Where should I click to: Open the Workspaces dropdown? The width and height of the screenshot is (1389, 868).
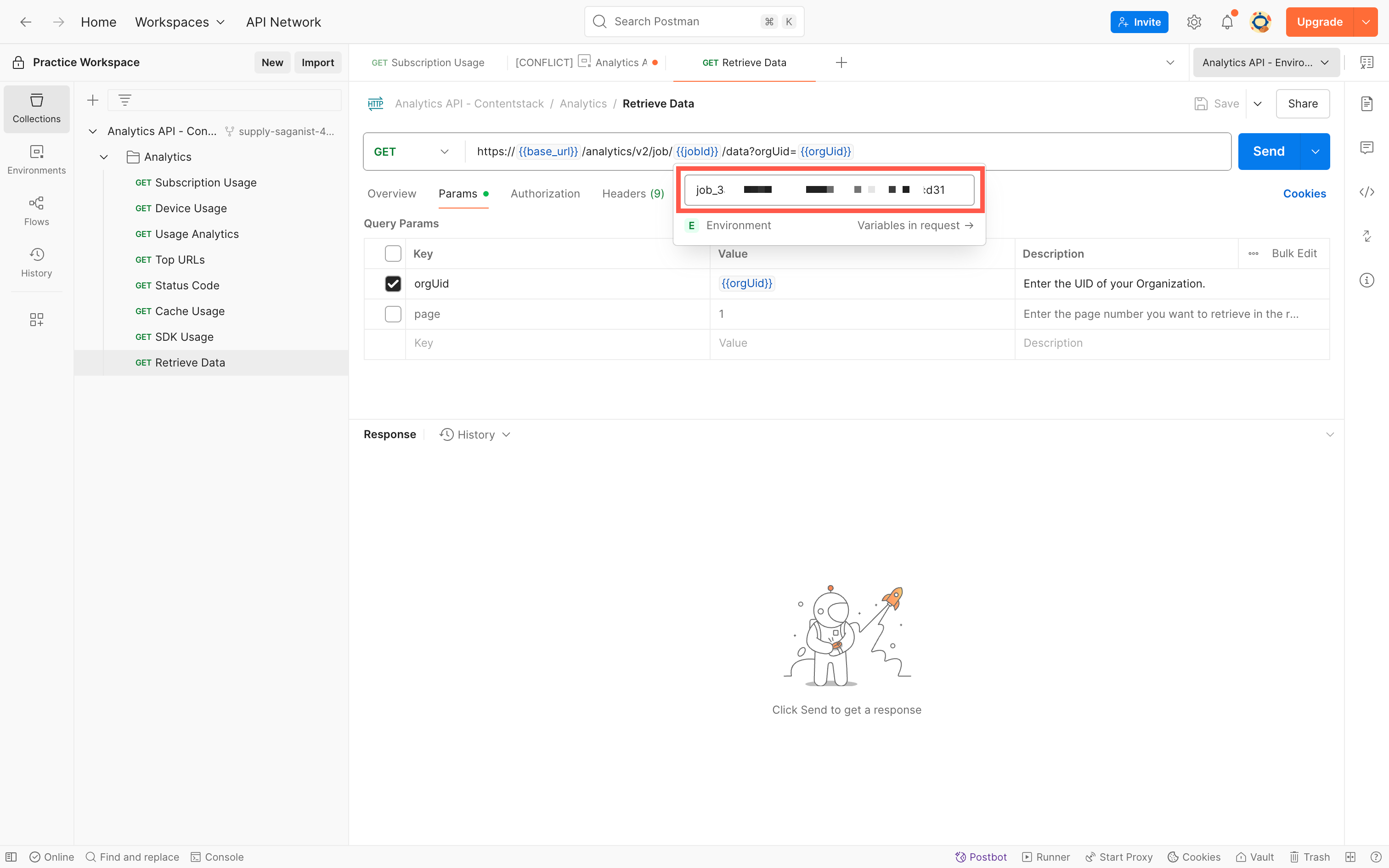180,22
